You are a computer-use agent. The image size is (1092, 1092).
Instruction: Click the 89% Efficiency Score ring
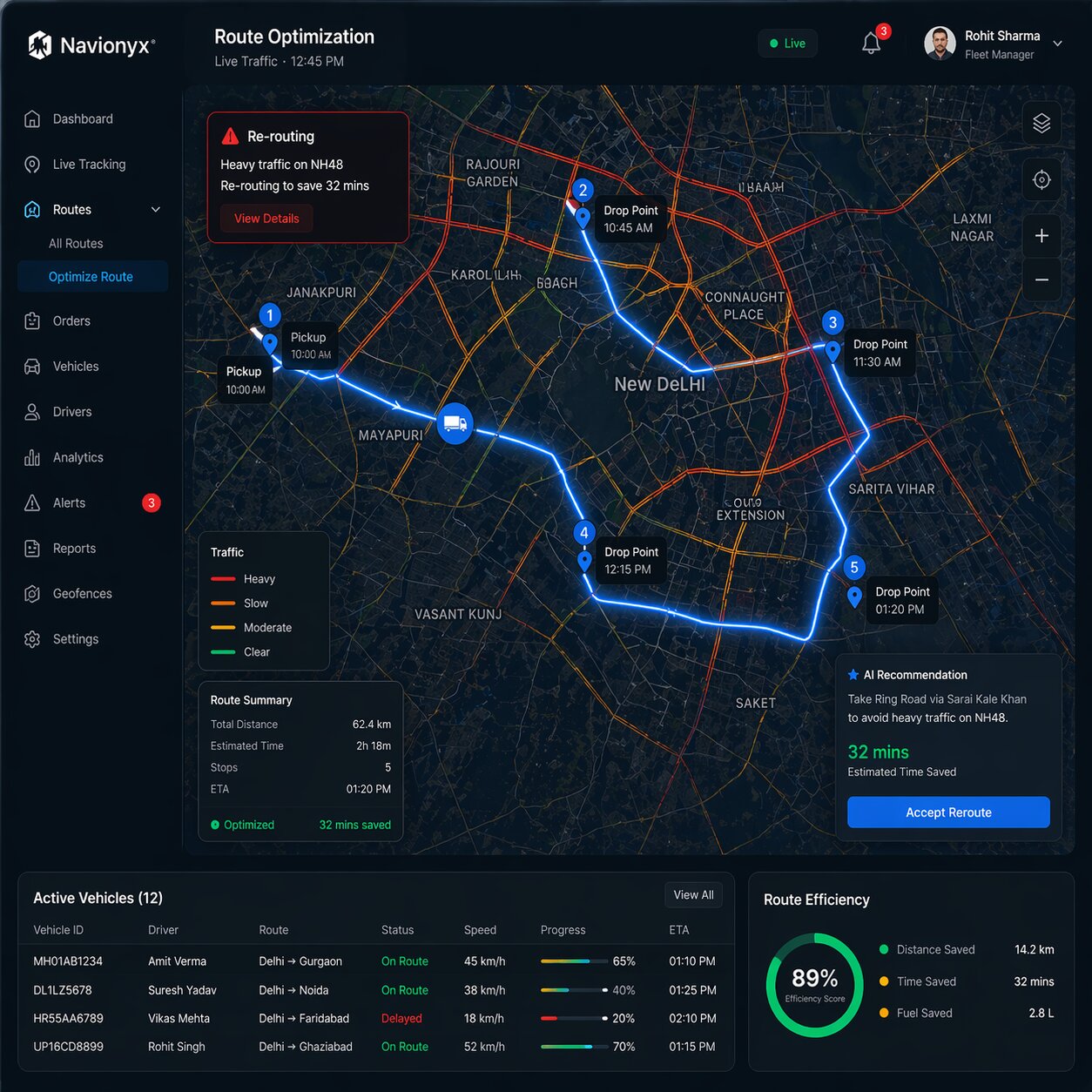(813, 985)
